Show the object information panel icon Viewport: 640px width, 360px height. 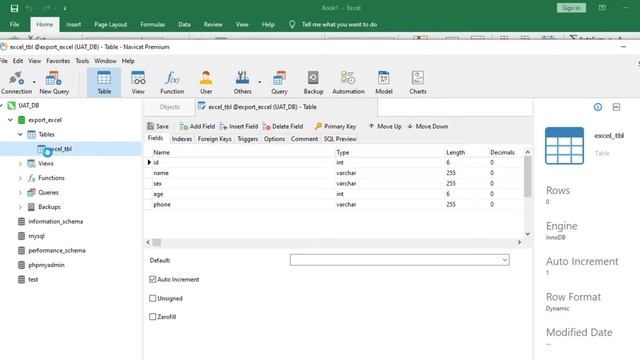[598, 107]
